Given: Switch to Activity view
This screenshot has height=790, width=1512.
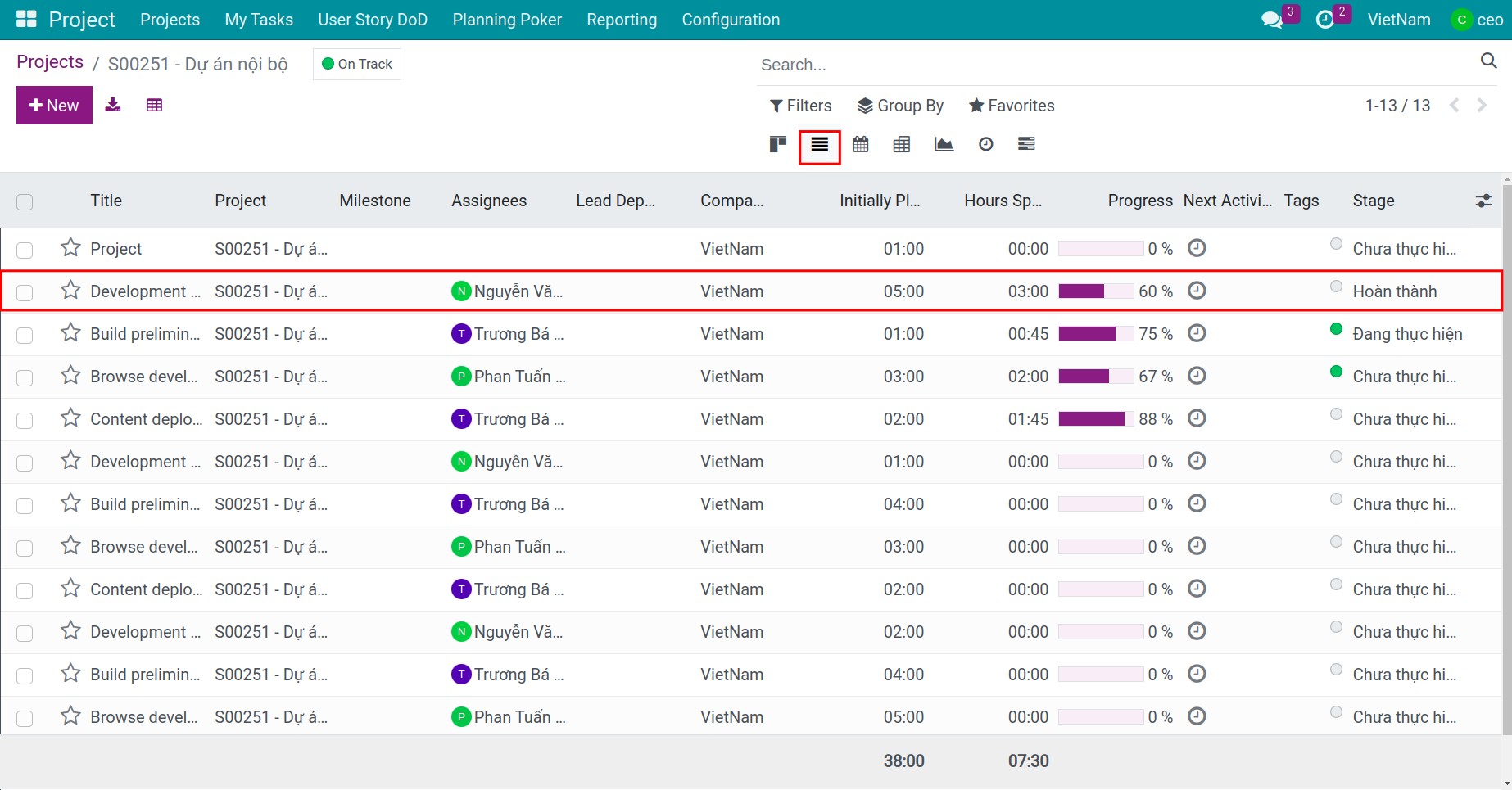Looking at the screenshot, I should coord(986,144).
